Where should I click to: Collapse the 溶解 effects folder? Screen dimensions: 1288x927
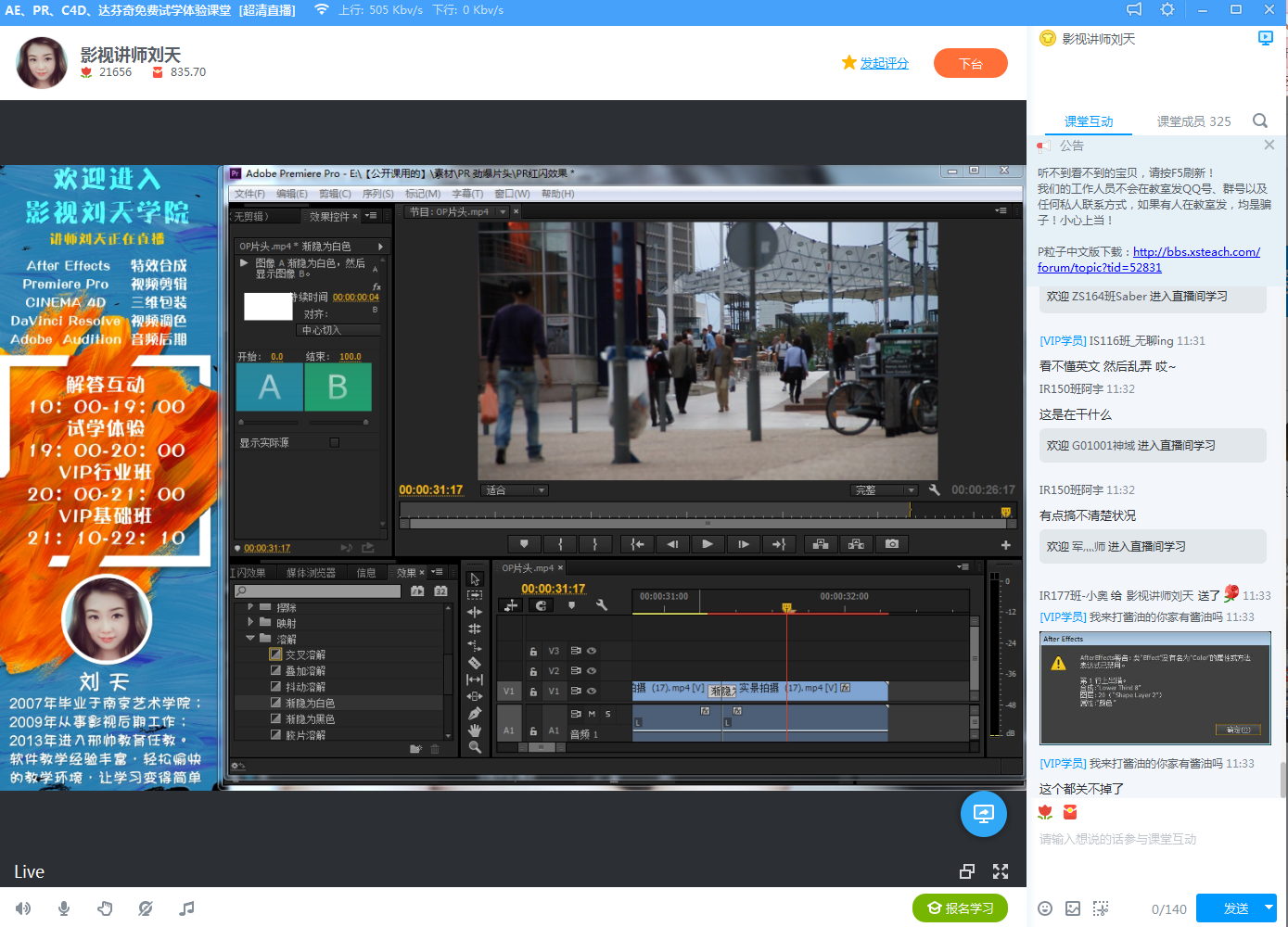[250, 639]
